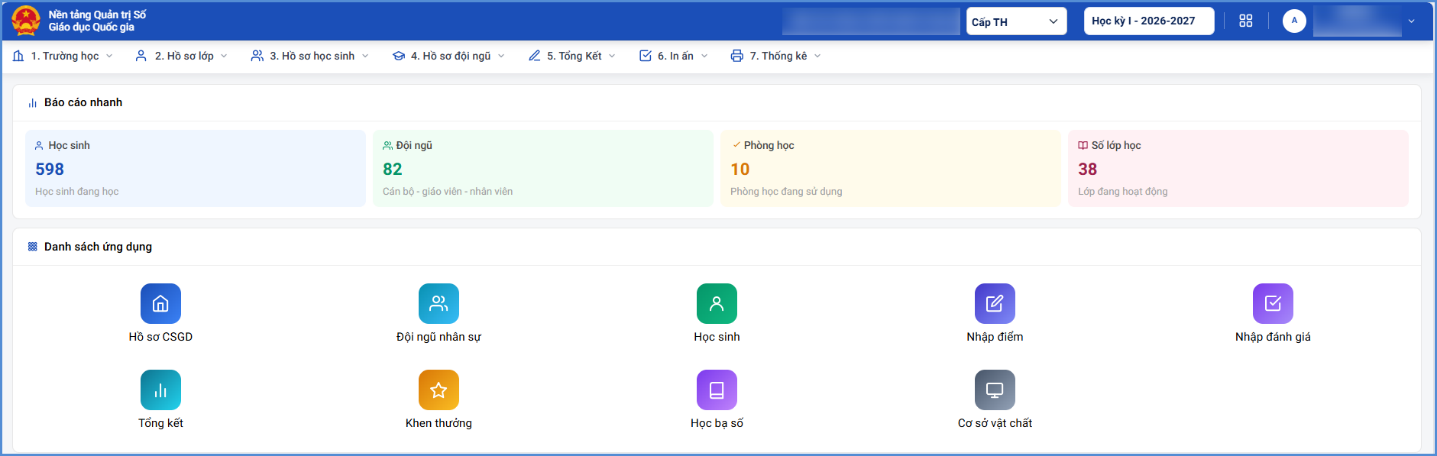Image resolution: width=1437 pixels, height=456 pixels.
Task: Open the 7. Thống kê menu
Action: click(x=776, y=56)
